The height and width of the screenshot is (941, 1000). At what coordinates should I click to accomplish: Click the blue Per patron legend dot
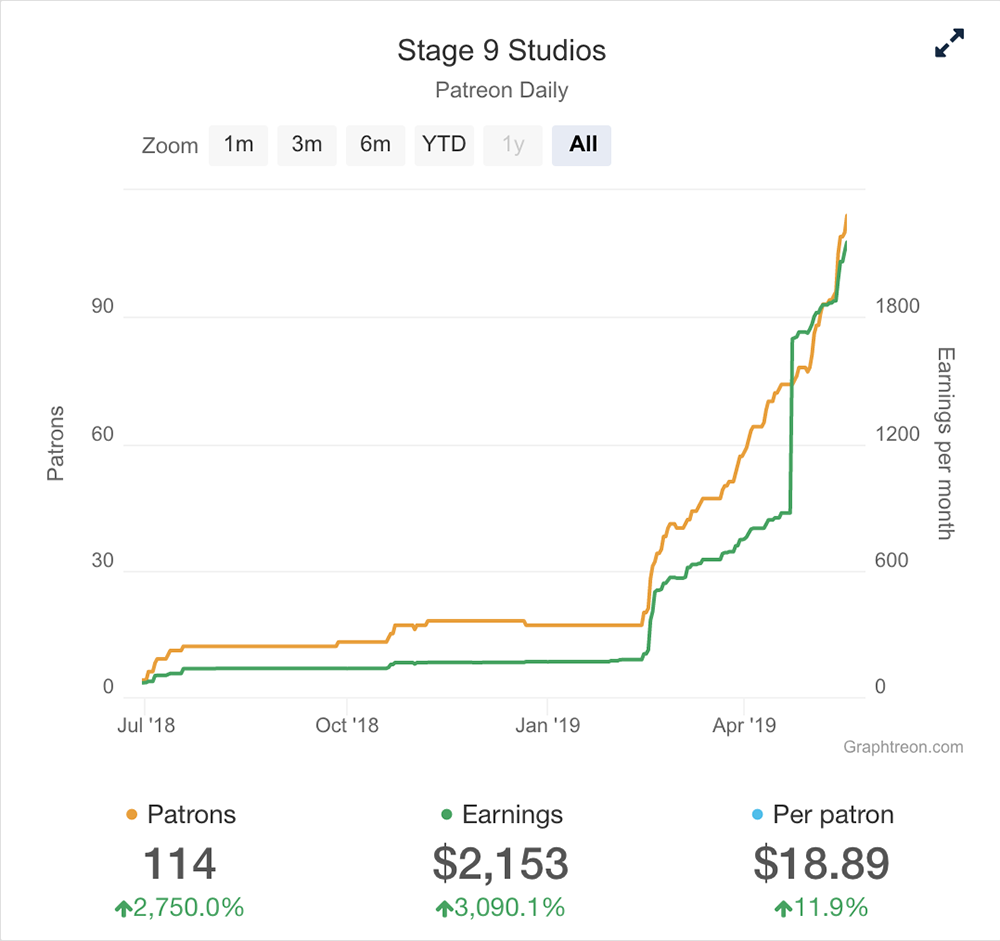pos(758,815)
